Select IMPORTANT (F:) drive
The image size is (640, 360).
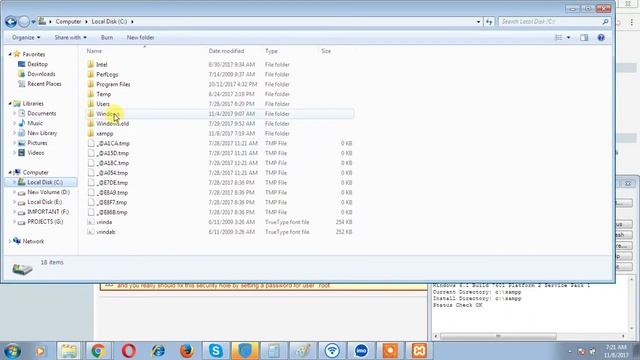[48, 212]
